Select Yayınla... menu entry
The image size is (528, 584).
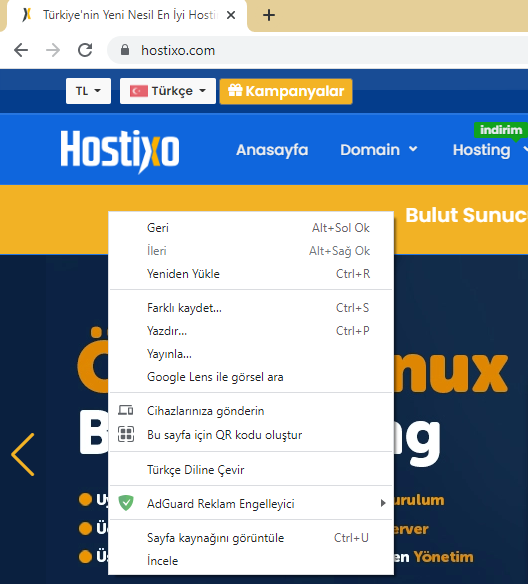coord(251,354)
